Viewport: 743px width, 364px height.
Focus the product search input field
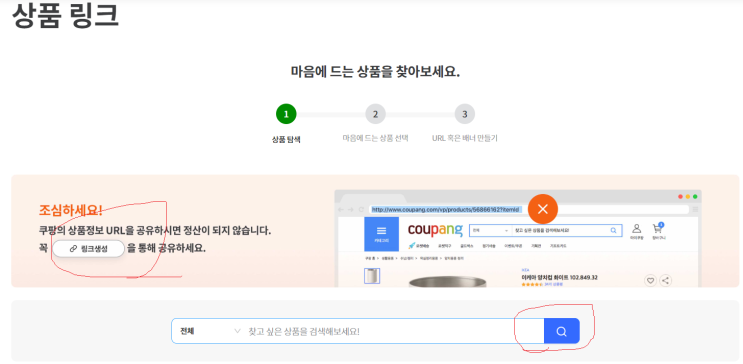click(394, 331)
